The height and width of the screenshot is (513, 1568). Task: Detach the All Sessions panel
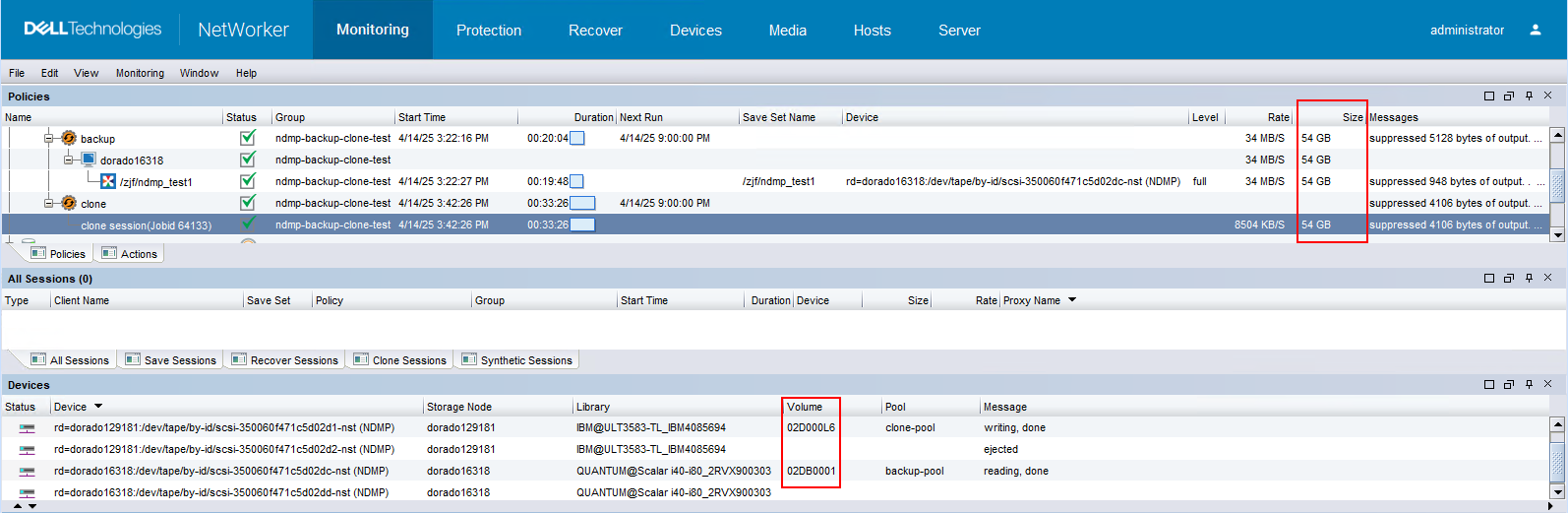(1509, 279)
